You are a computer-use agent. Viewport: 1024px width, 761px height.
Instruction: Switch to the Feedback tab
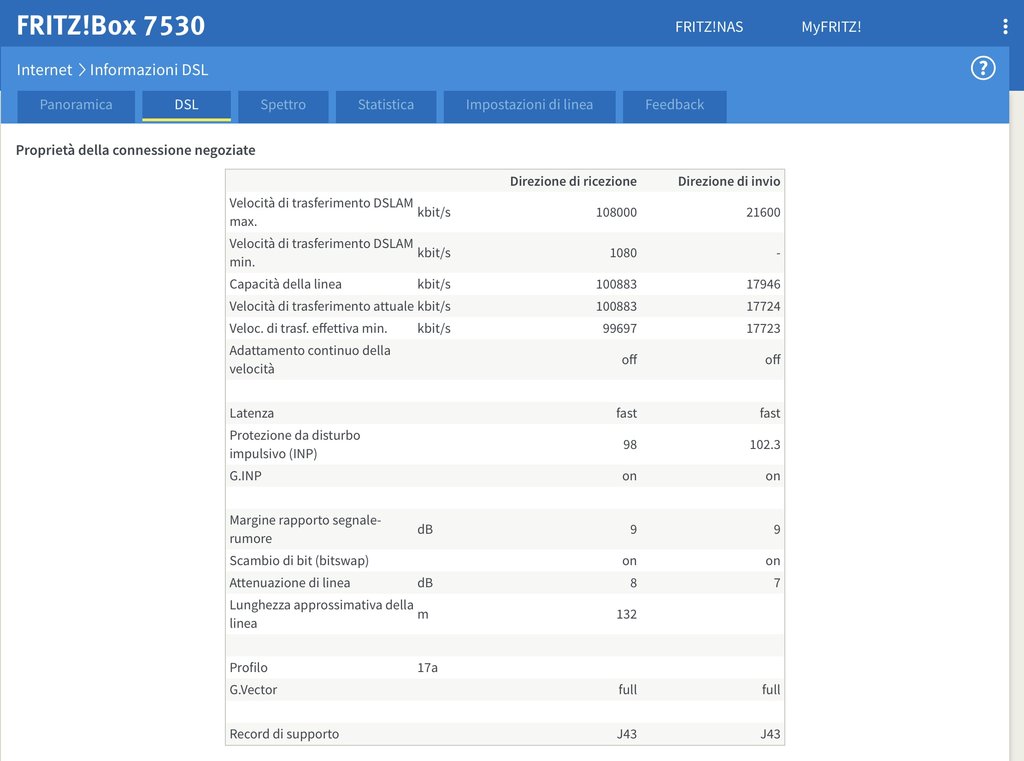674,105
